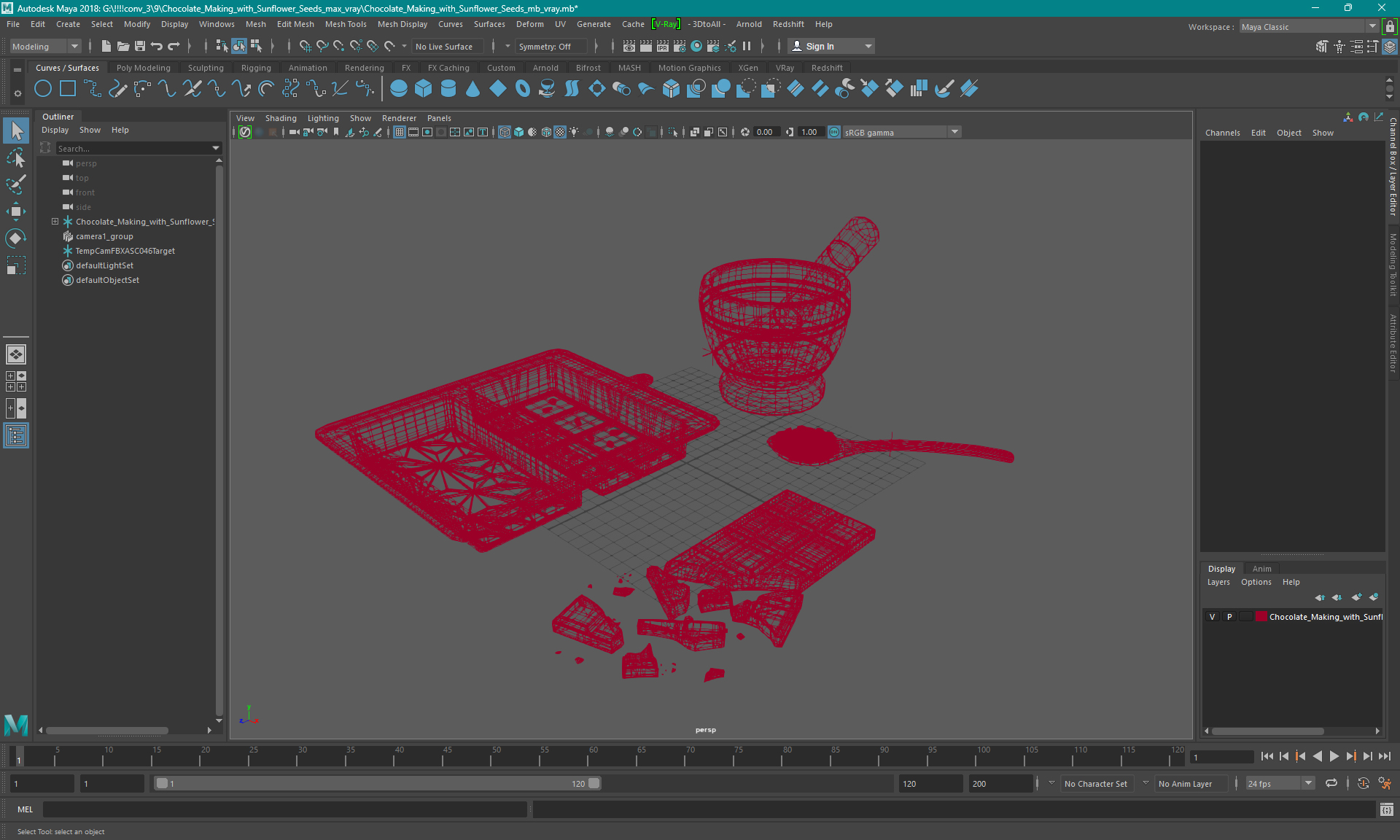This screenshot has width=1400, height=840.
Task: Click the Render Settings icon
Action: pyautogui.click(x=680, y=47)
